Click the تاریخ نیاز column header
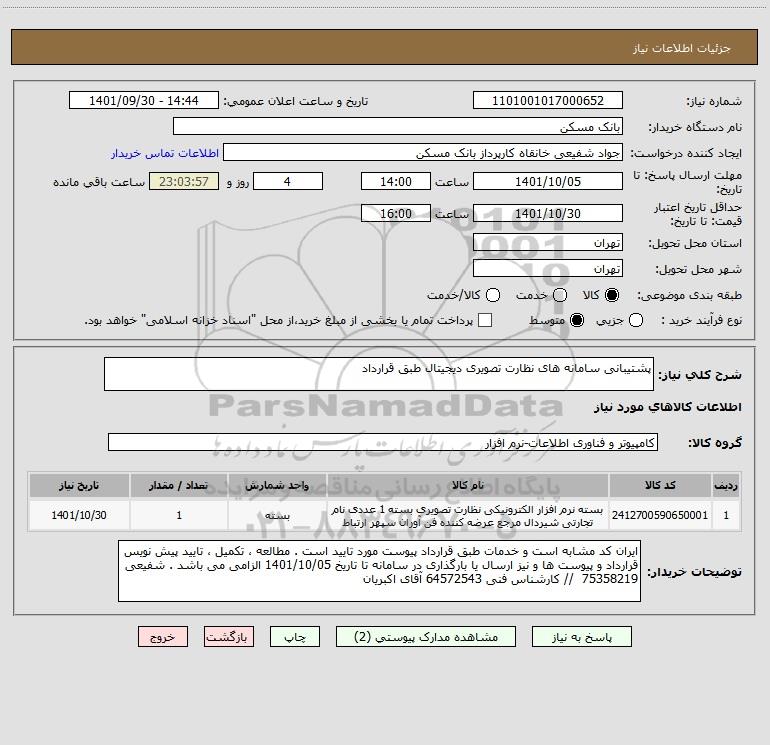770x745 pixels. click(79, 485)
